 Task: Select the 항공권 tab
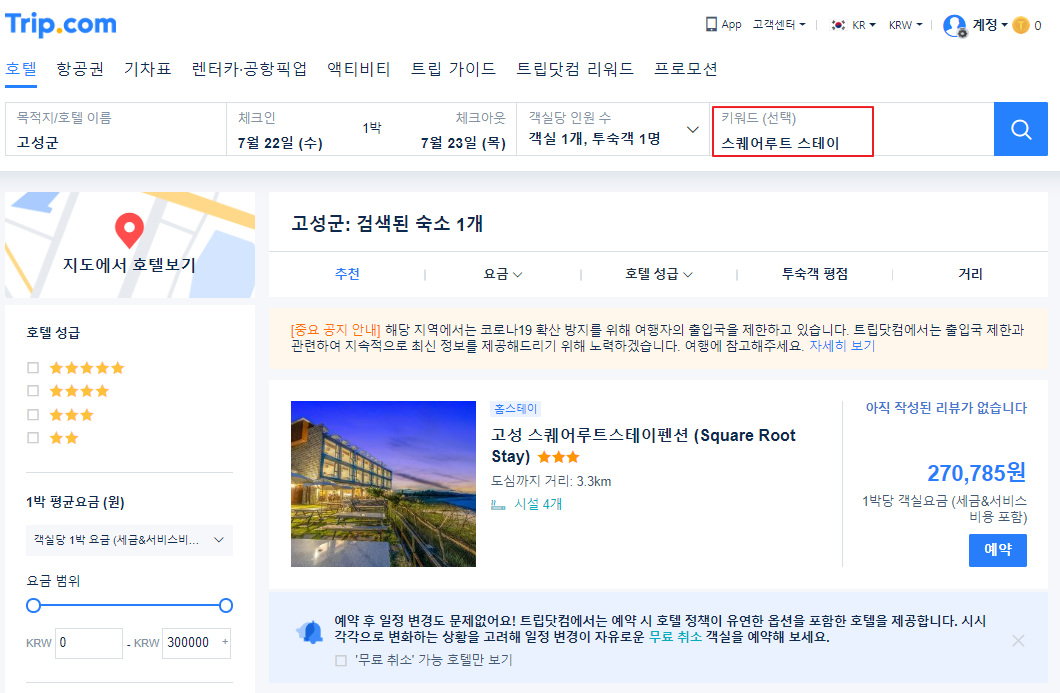(80, 69)
